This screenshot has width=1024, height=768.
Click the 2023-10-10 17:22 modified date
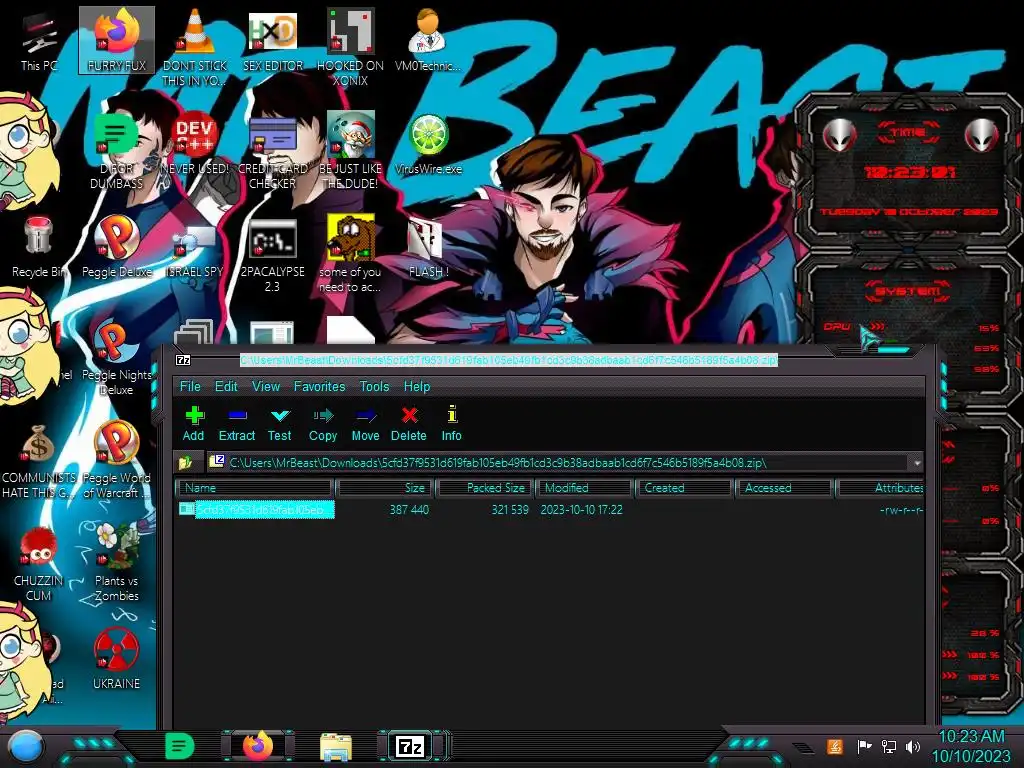pos(581,509)
